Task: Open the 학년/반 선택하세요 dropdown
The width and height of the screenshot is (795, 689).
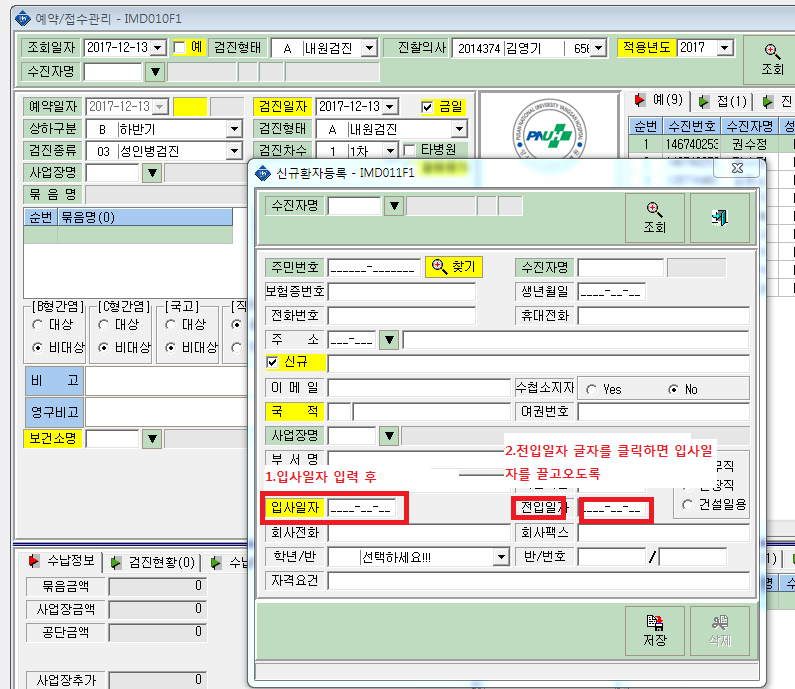Action: point(501,557)
